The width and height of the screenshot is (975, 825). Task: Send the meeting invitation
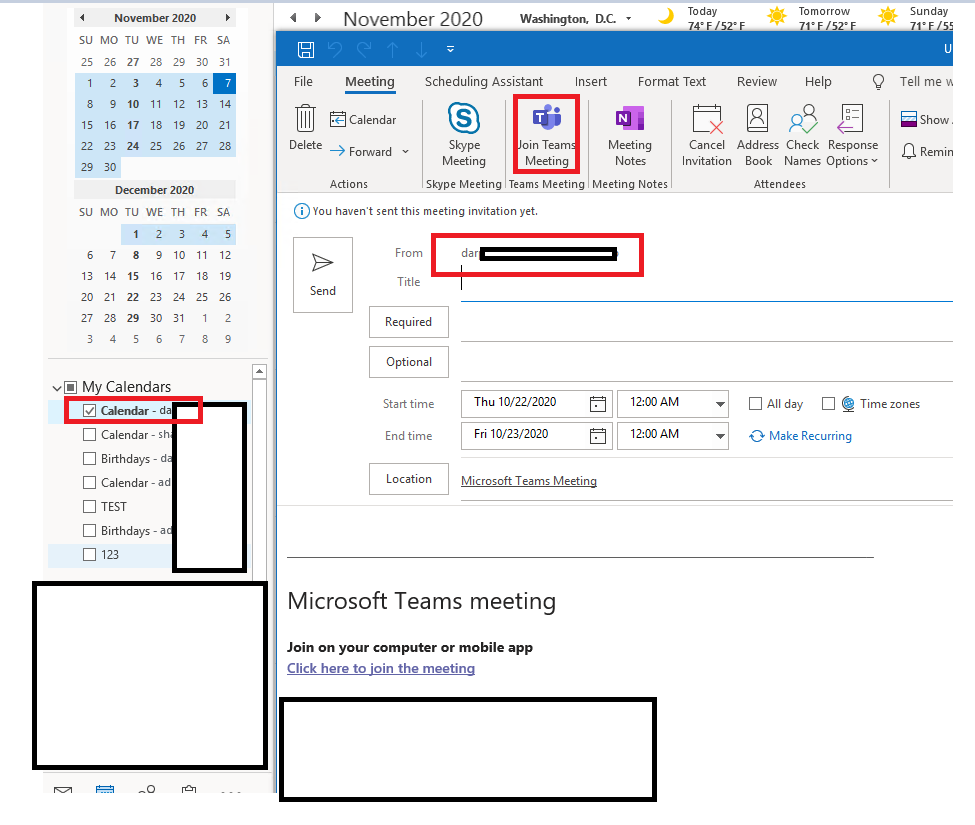323,274
